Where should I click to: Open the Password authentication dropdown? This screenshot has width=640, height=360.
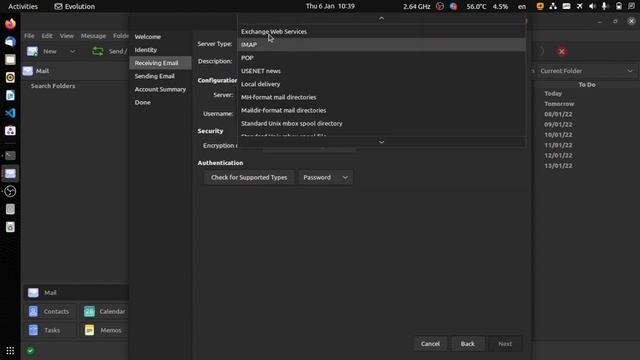pos(326,177)
